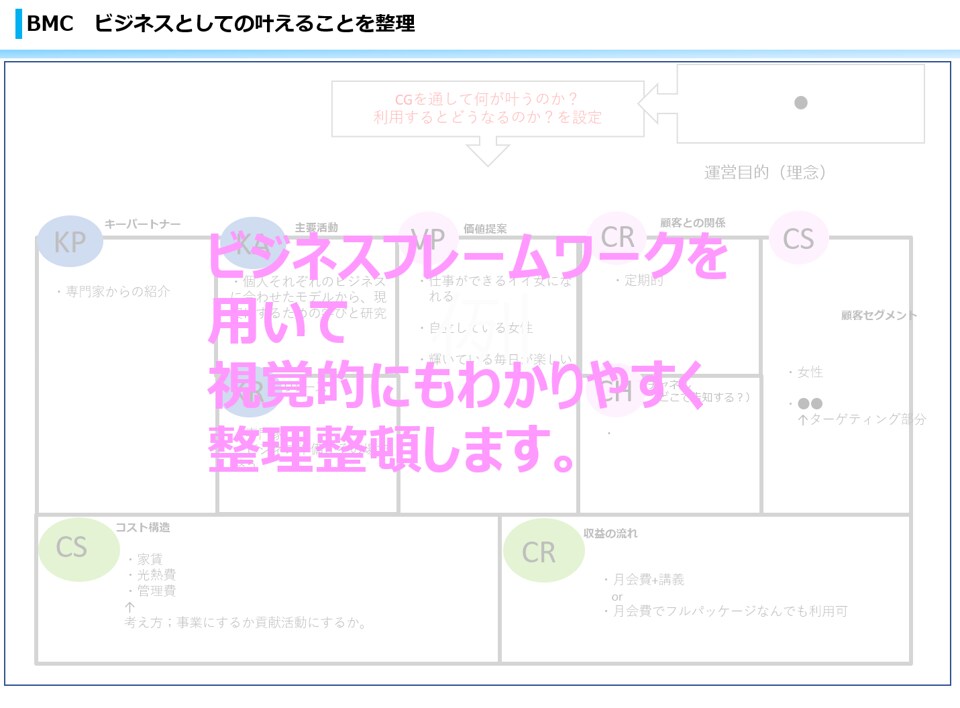Click the ↑ターゲティング部分 note

pyautogui.click(x=861, y=419)
